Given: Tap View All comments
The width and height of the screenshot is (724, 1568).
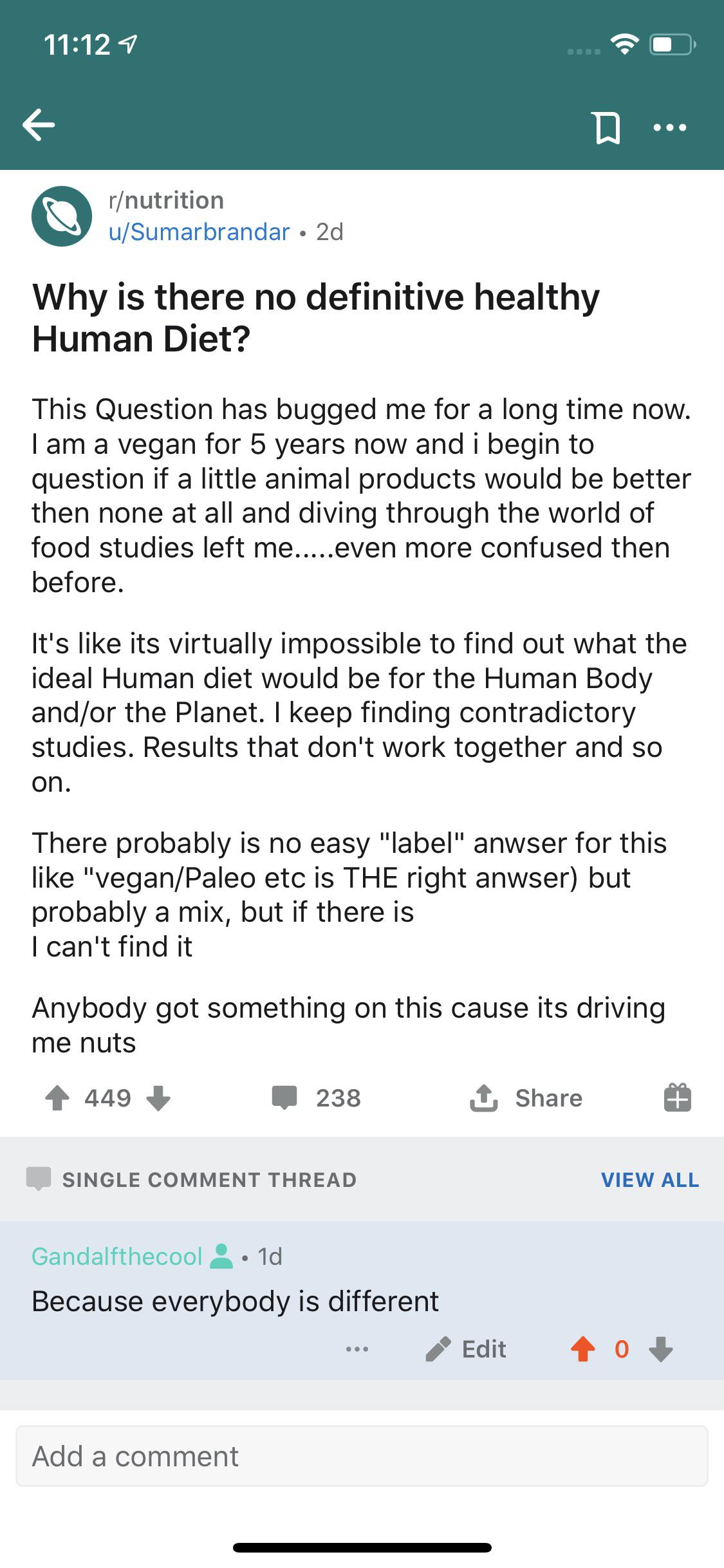Looking at the screenshot, I should point(649,1180).
